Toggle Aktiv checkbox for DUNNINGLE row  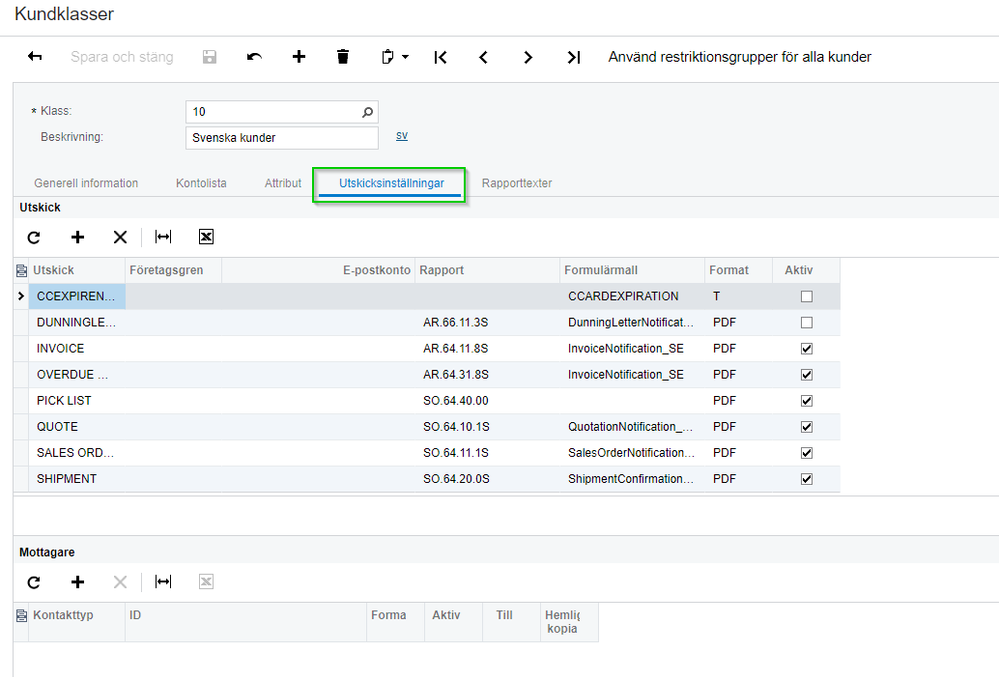[x=807, y=323]
